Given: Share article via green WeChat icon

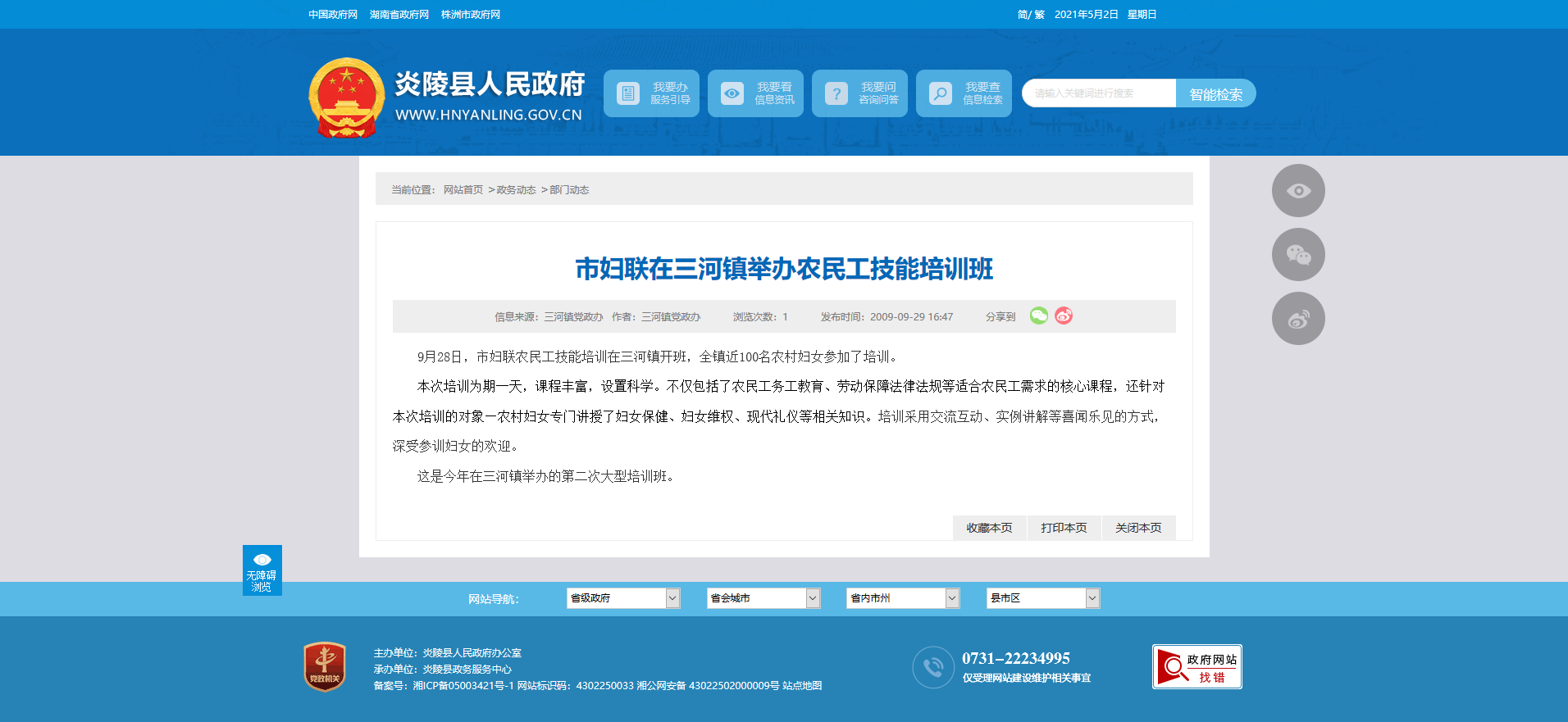Looking at the screenshot, I should 1038,316.
